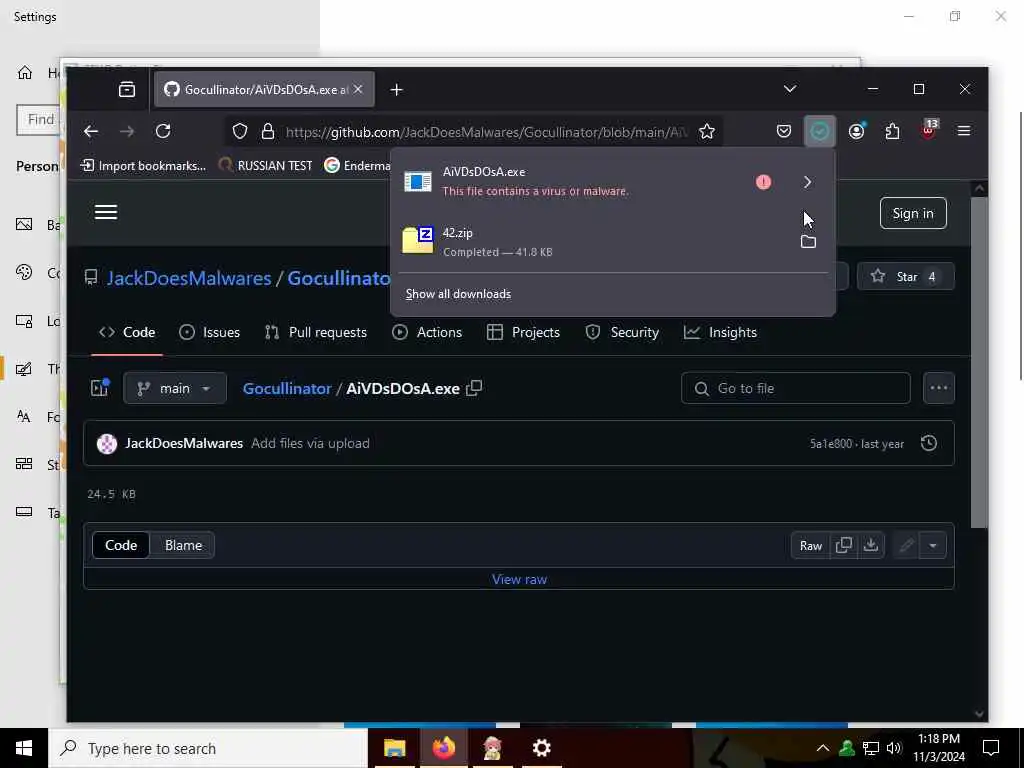Click the red malware warning icon

763,182
